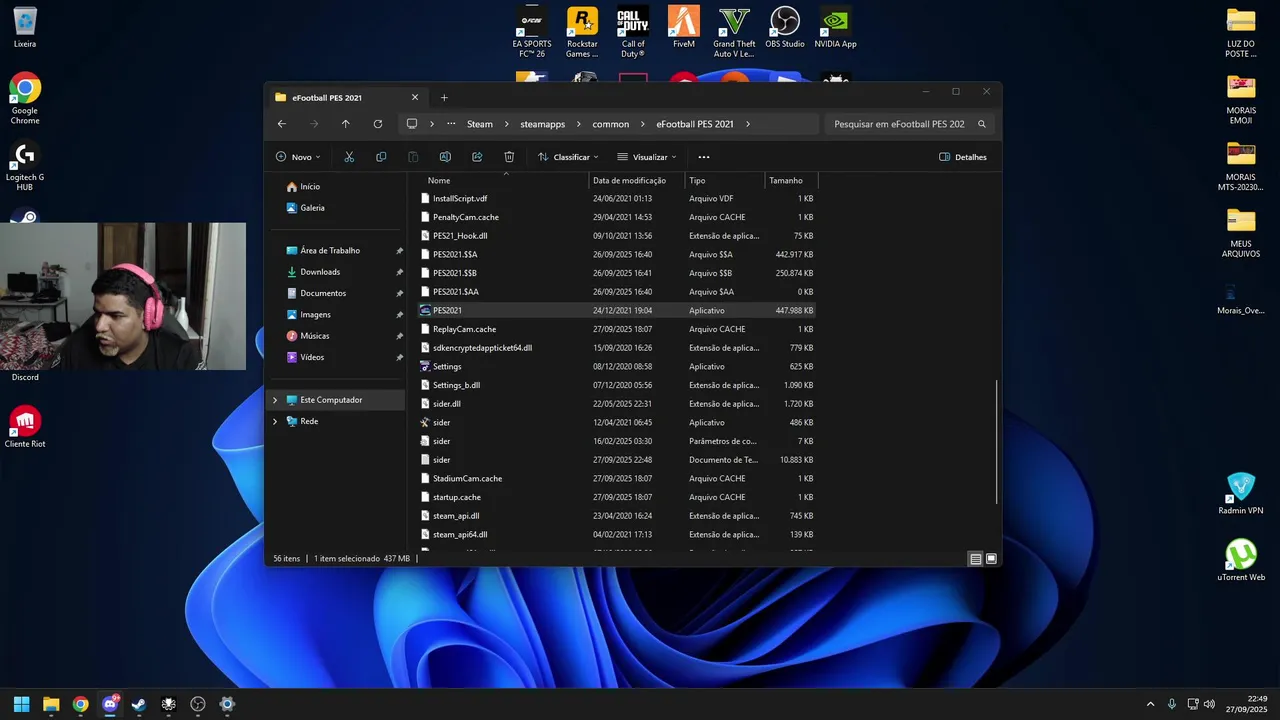Open the Visualizar view dropdown
Viewport: 1280px width, 720px height.
[647, 157]
